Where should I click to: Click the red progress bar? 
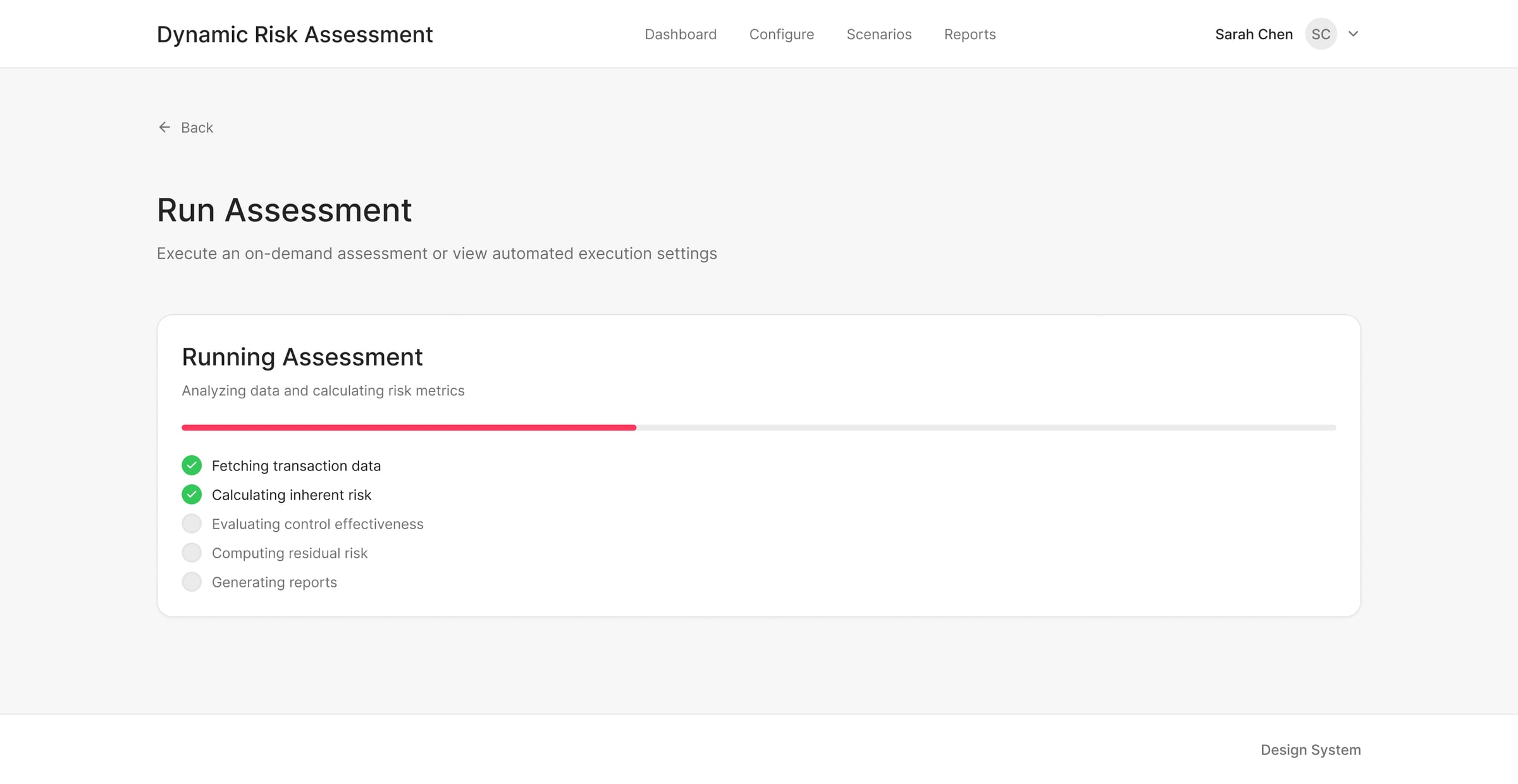click(x=409, y=427)
